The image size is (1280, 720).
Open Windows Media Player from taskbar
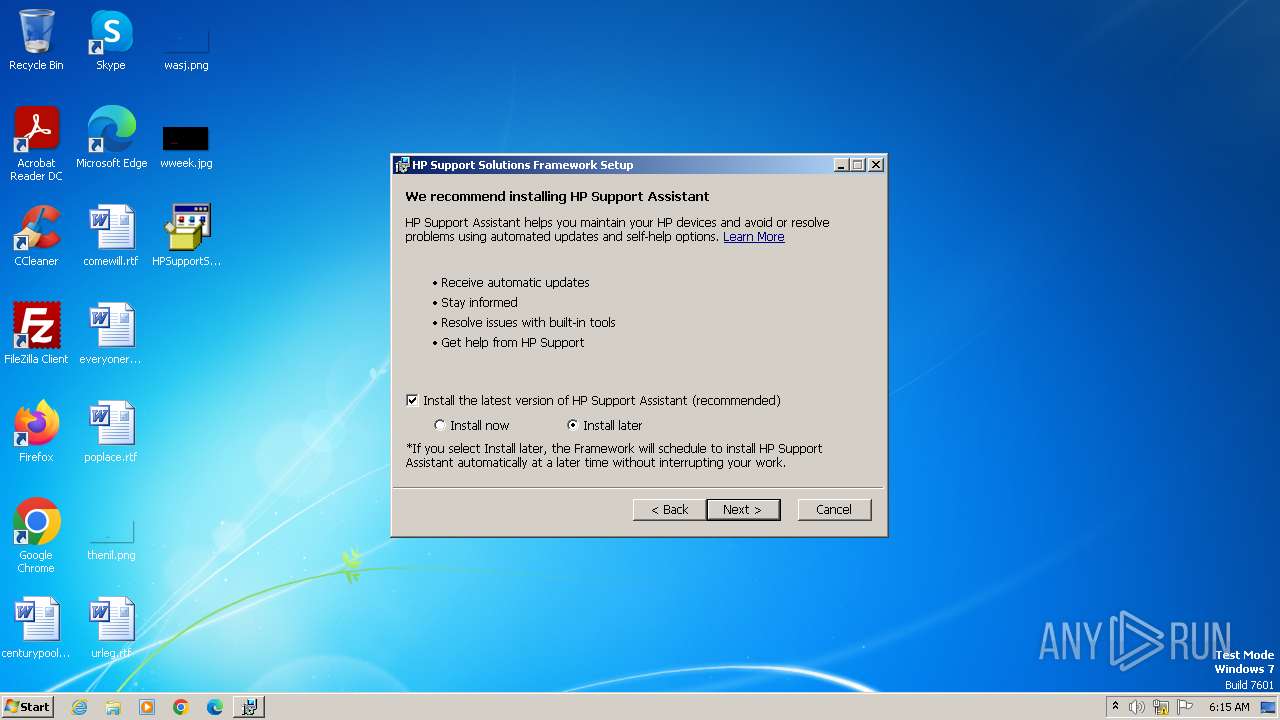click(x=147, y=707)
